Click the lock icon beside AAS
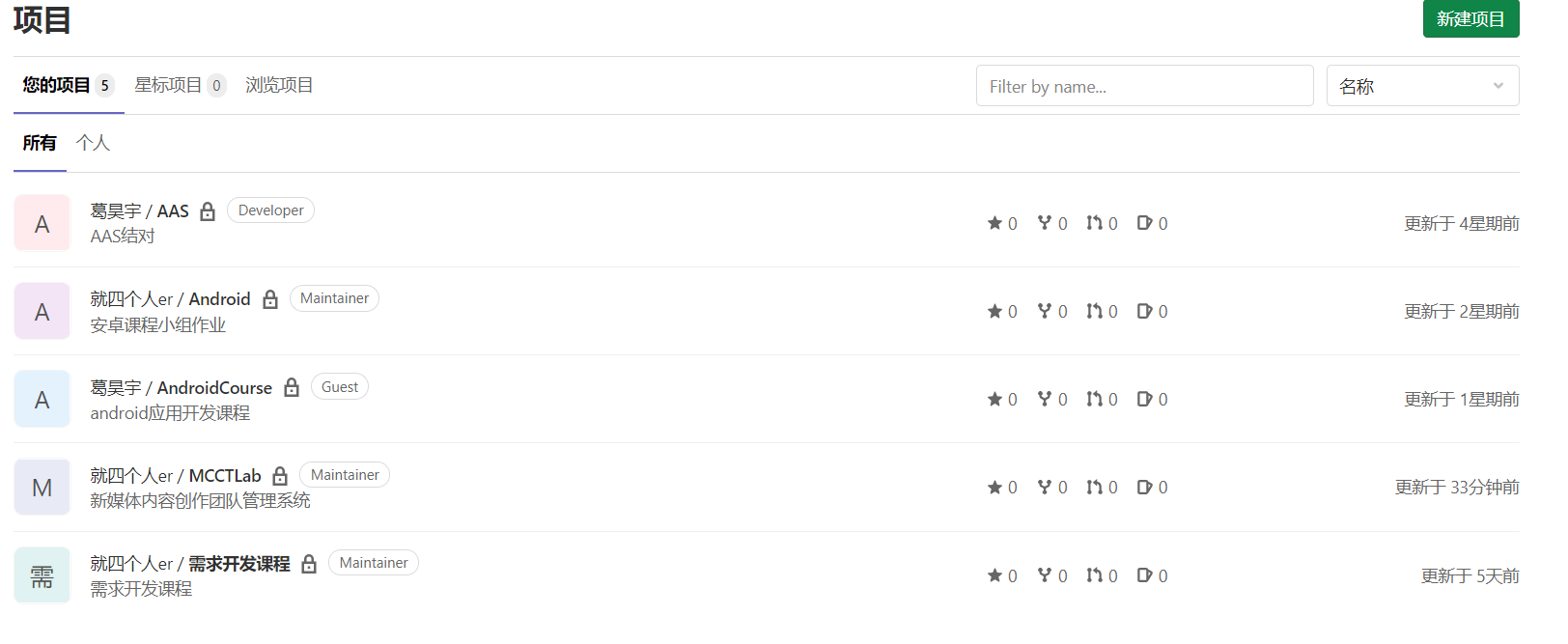 click(x=208, y=211)
